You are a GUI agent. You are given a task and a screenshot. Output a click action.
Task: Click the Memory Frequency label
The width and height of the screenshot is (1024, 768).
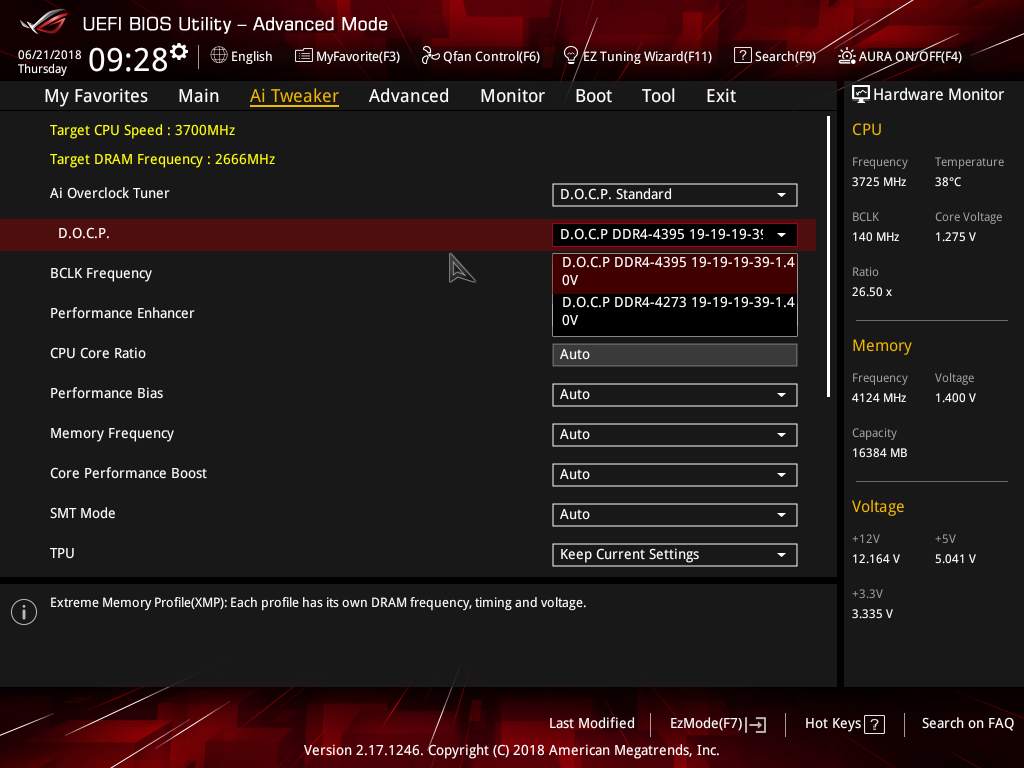coord(112,433)
